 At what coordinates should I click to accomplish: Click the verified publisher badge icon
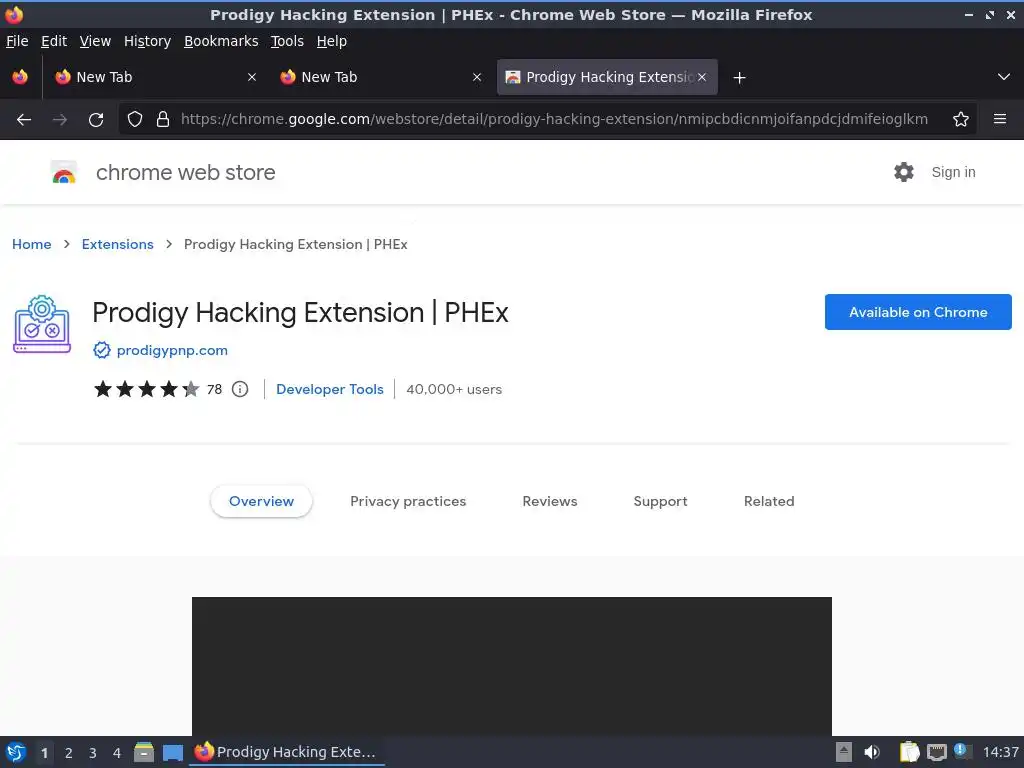coord(102,350)
